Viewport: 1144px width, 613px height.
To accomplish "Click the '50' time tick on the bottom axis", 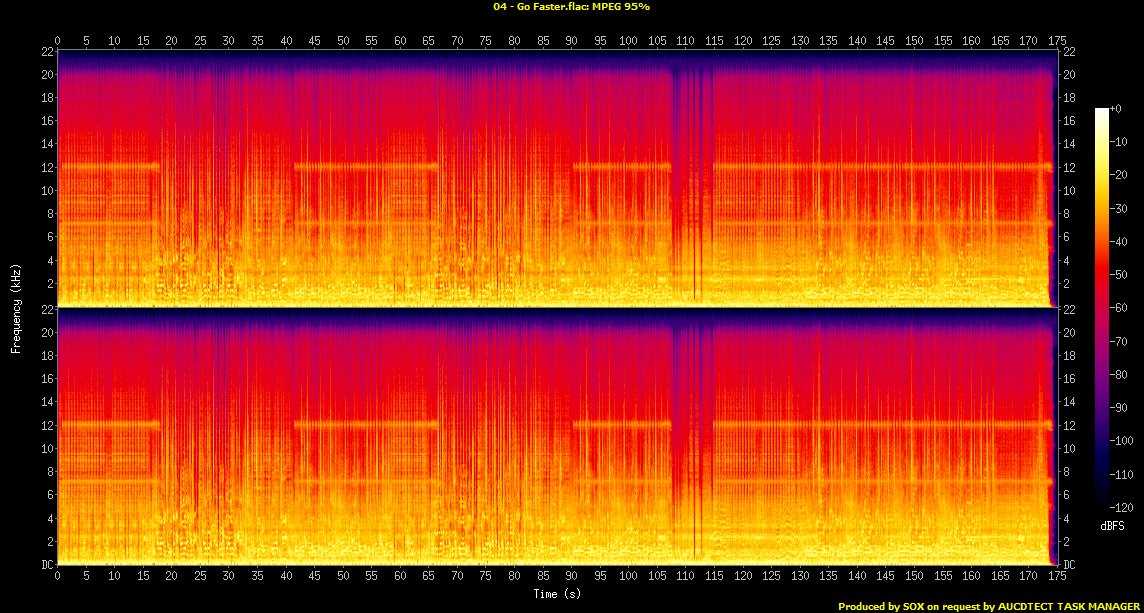I will pyautogui.click(x=343, y=578).
